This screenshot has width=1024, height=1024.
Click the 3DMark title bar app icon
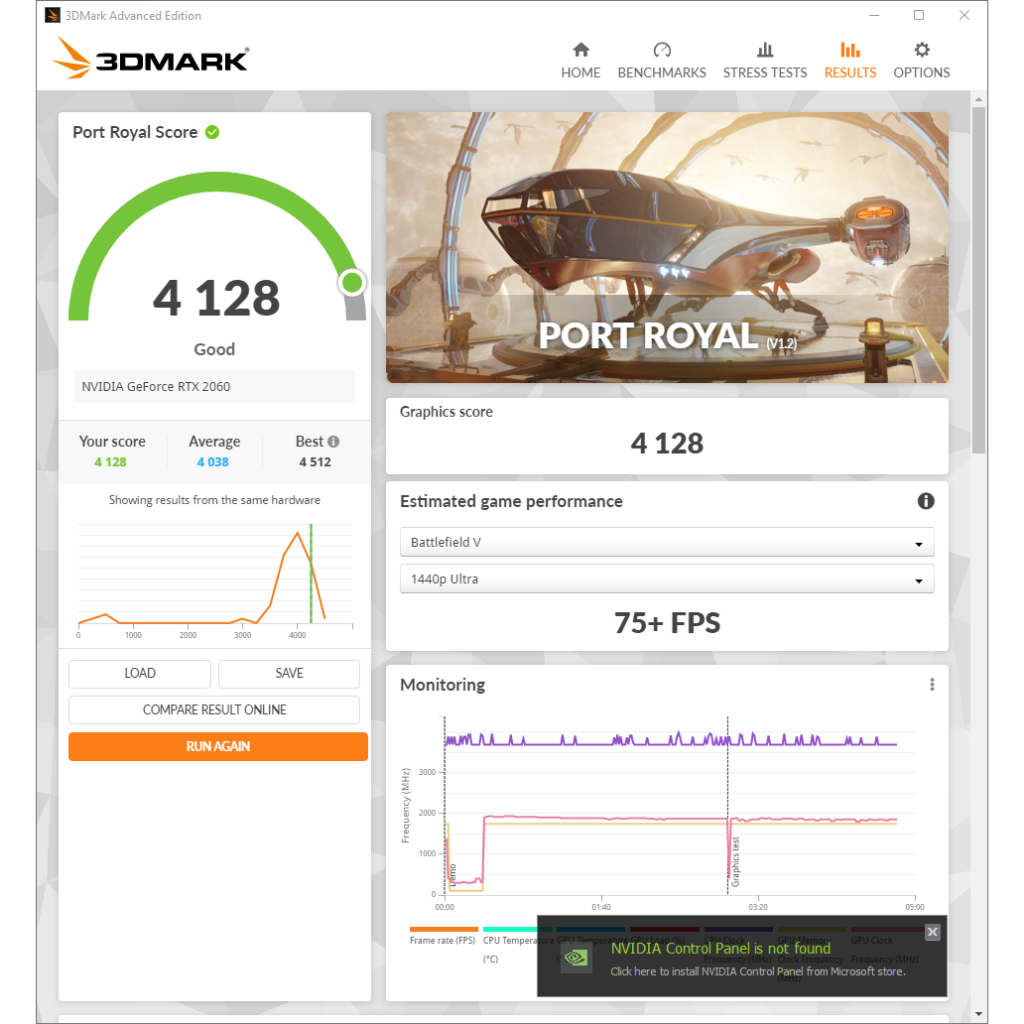coord(52,15)
